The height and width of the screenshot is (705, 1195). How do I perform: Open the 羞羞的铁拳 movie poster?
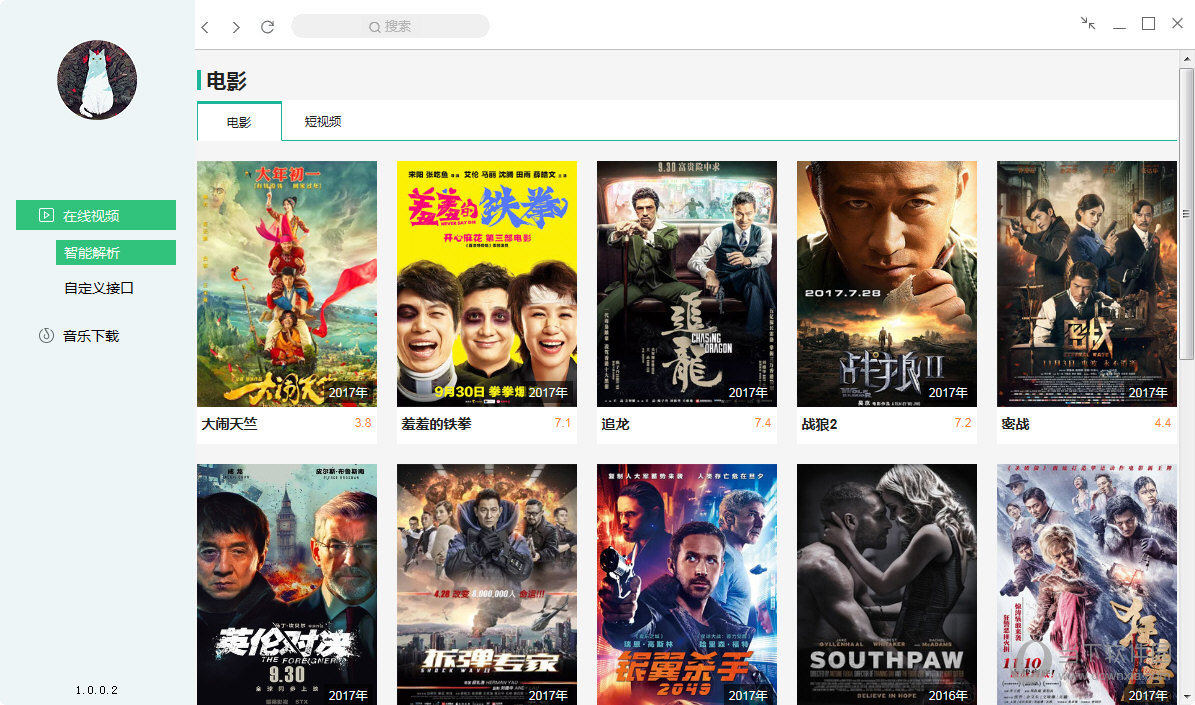tap(487, 284)
